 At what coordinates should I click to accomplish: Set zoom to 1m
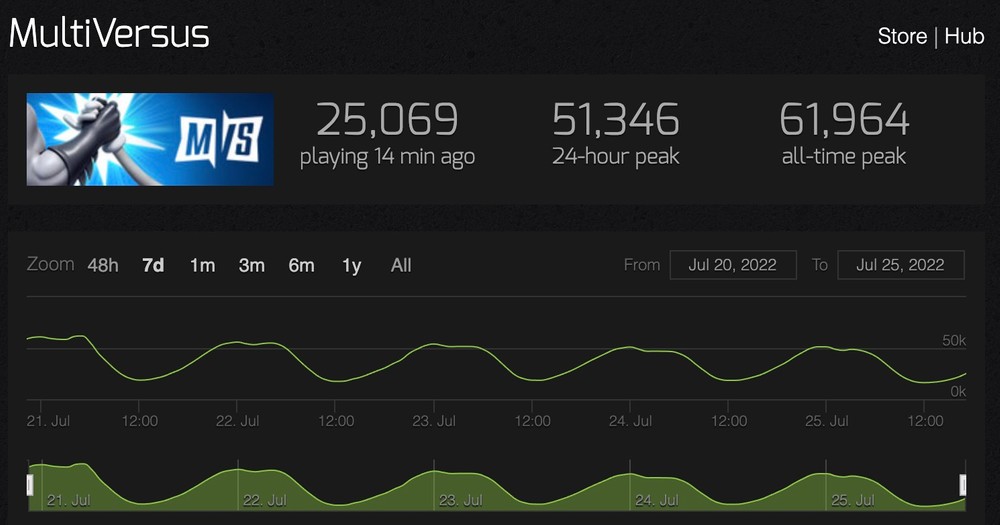[x=202, y=265]
